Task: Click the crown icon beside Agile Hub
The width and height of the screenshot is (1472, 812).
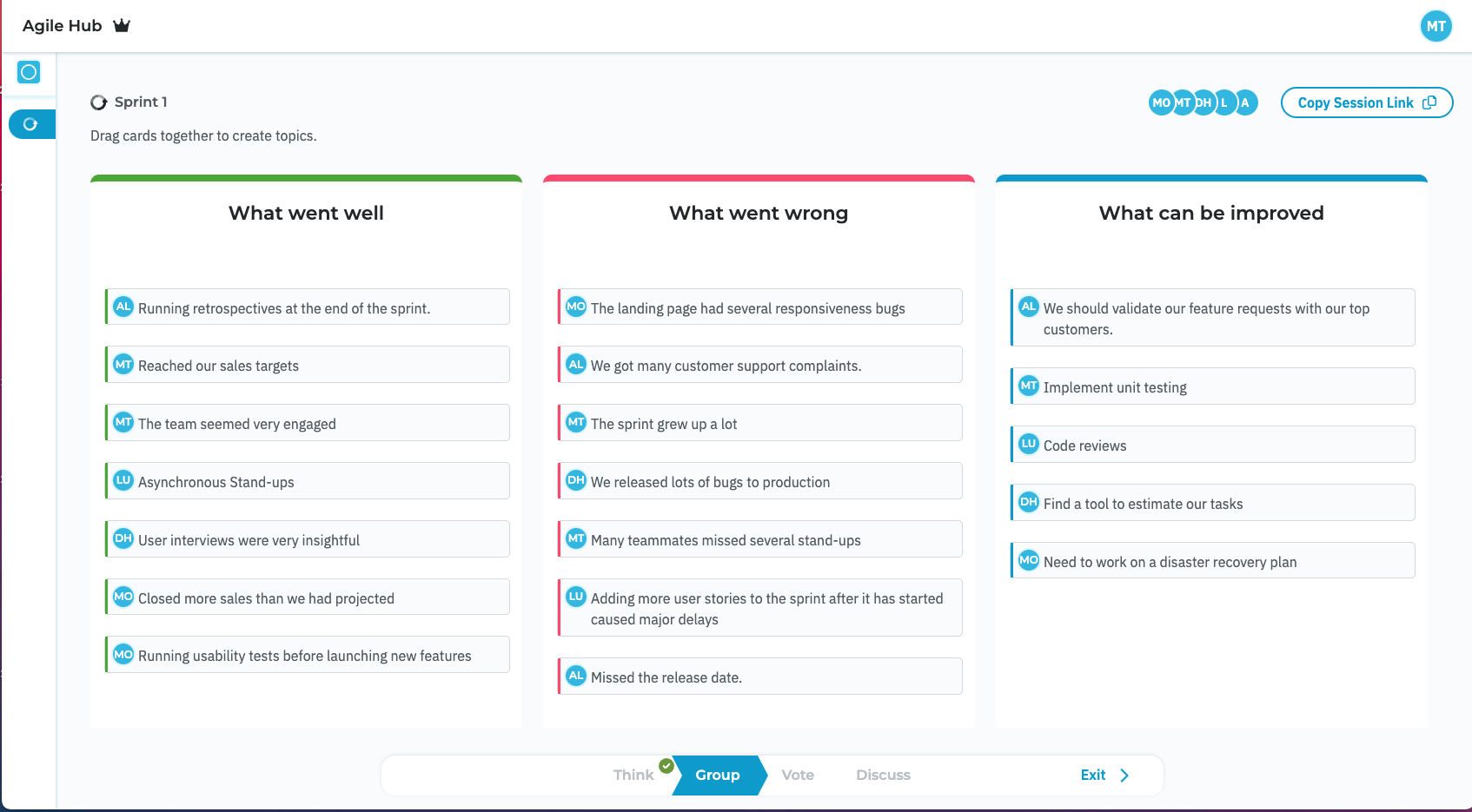Action: (122, 25)
